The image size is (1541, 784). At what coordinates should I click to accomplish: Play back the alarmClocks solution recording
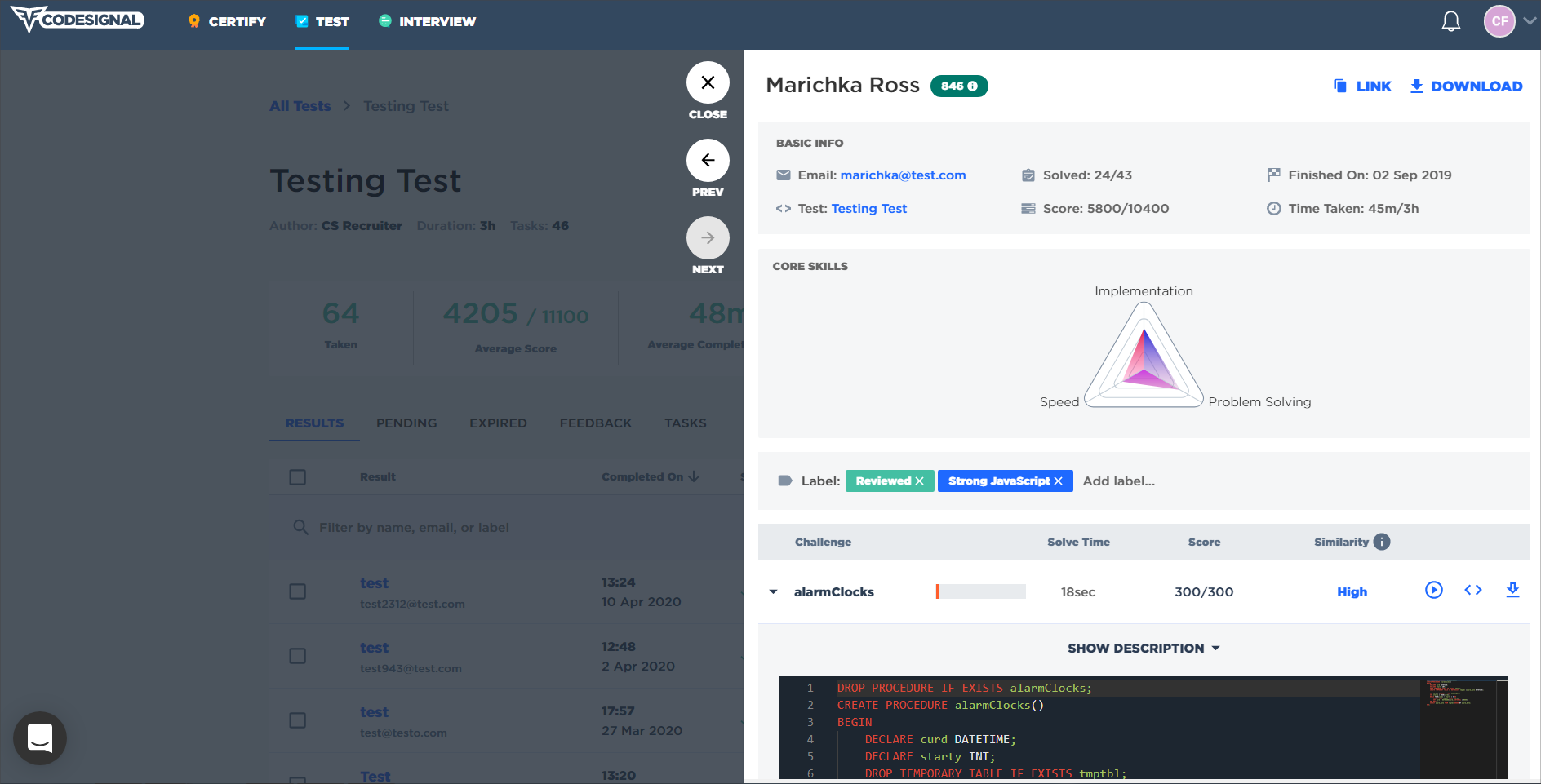point(1433,590)
